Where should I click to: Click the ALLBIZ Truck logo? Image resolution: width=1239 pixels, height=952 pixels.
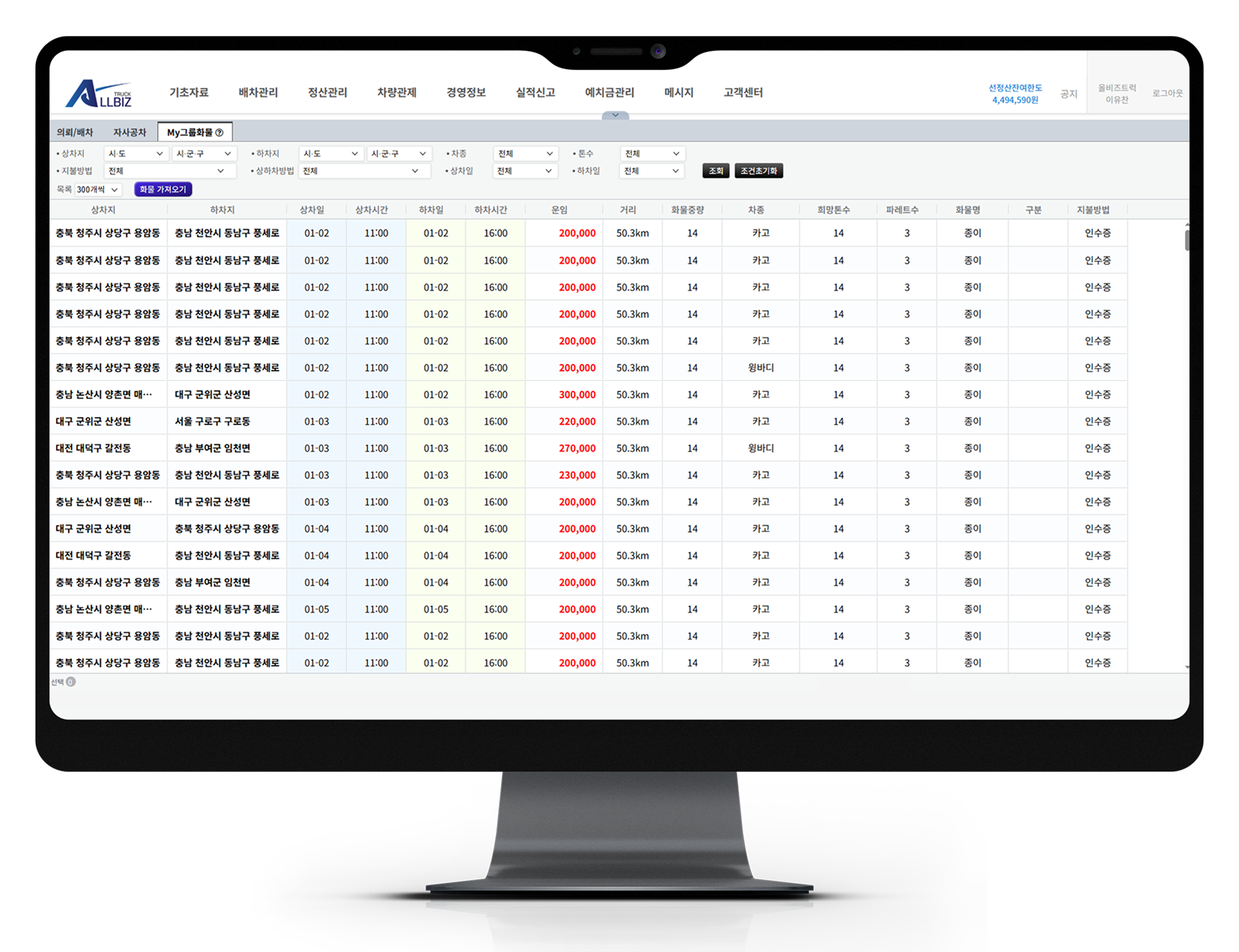click(x=99, y=94)
